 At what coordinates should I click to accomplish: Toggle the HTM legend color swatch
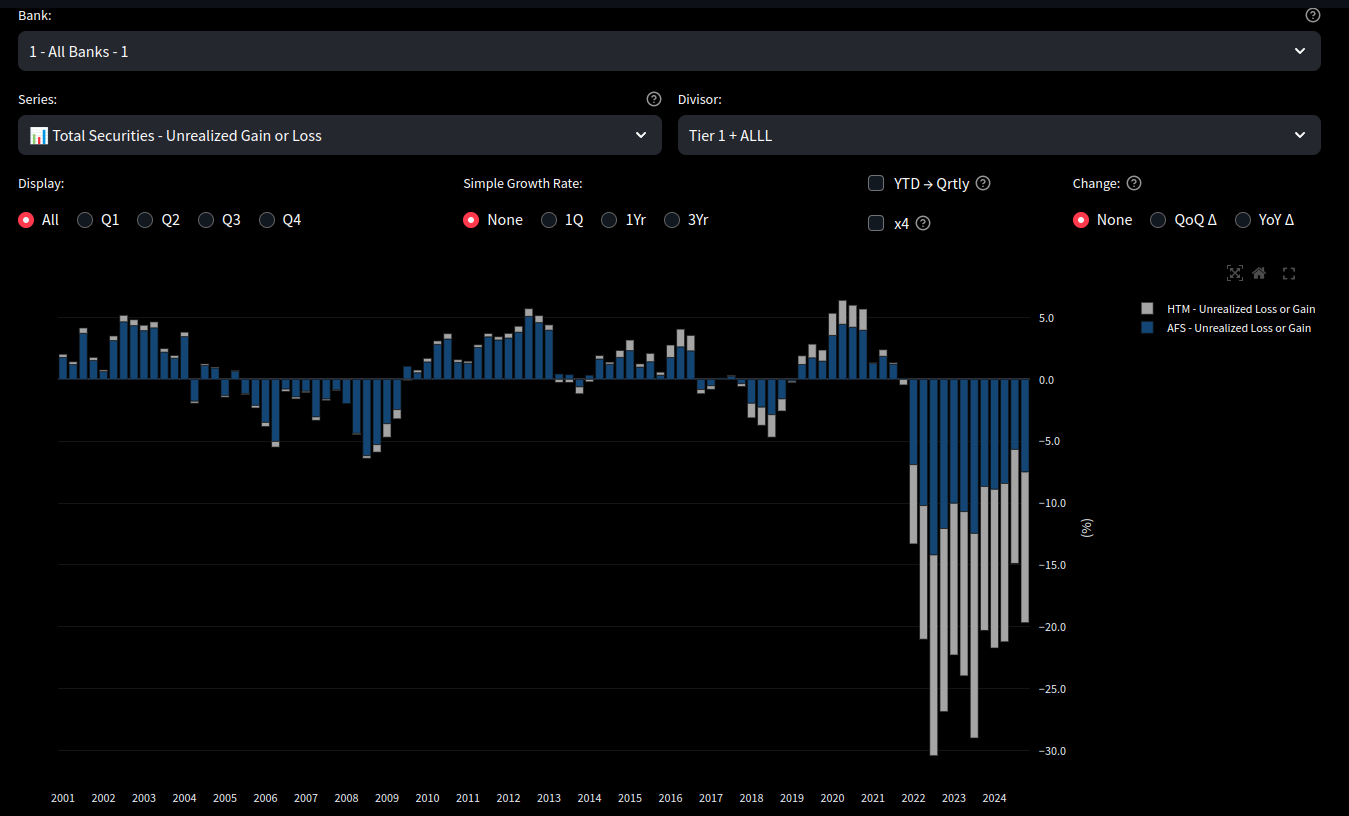(1147, 309)
